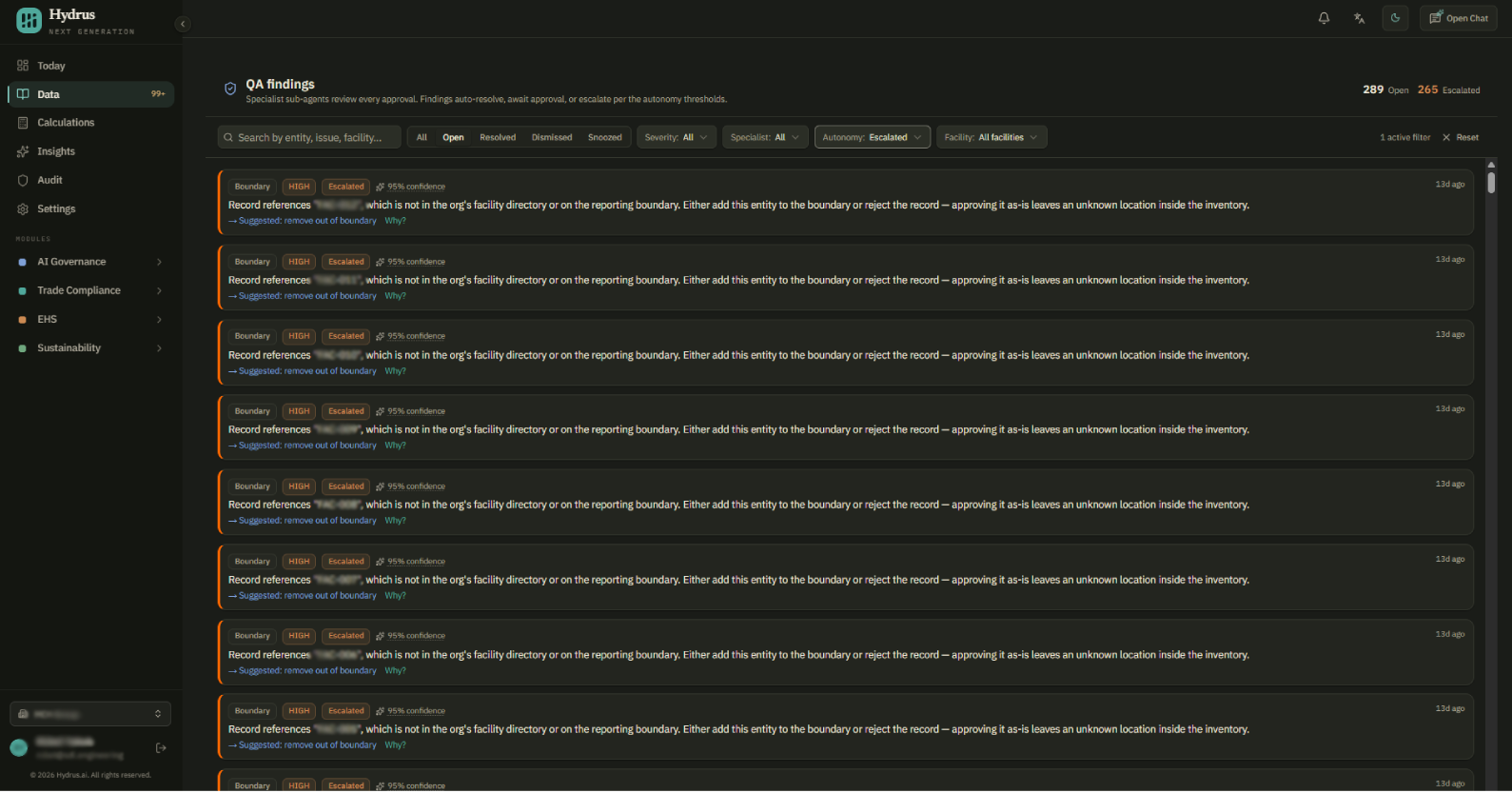Viewport: 1512px width, 793px height.
Task: Click the 289 Open count
Action: (x=1385, y=89)
